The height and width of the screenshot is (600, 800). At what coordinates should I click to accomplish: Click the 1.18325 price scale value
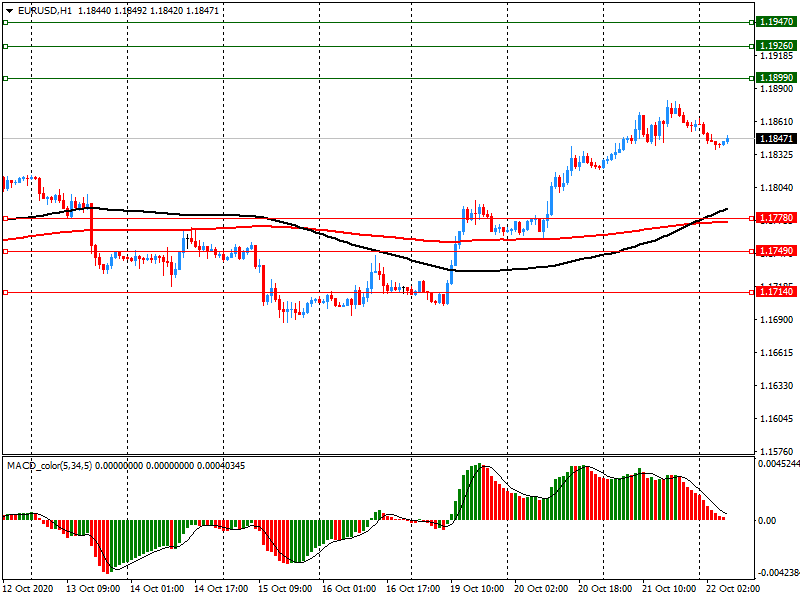[777, 155]
